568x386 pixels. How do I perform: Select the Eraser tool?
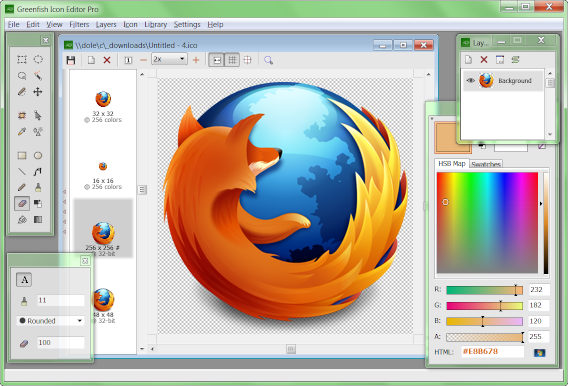coord(22,204)
